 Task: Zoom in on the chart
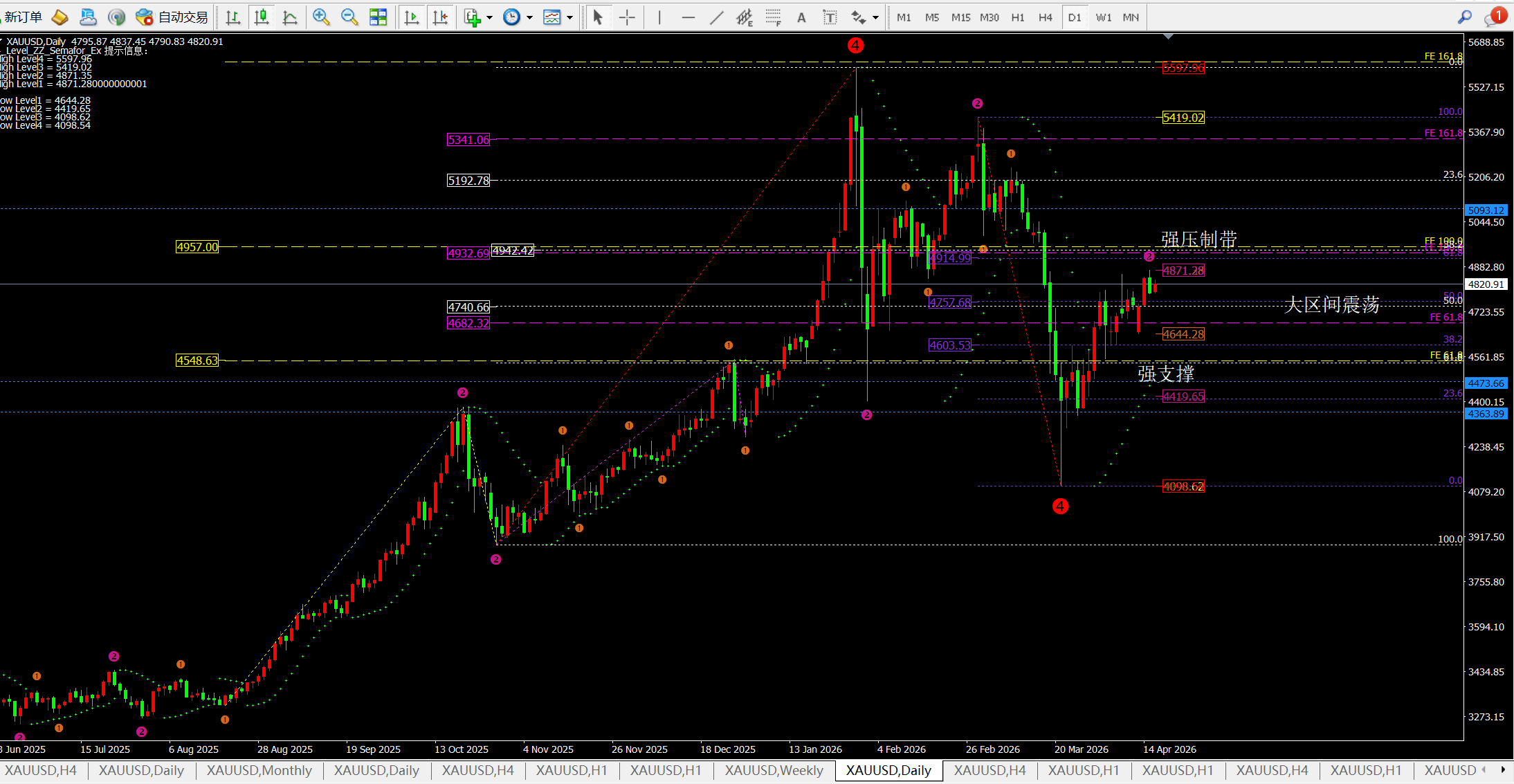click(x=320, y=17)
